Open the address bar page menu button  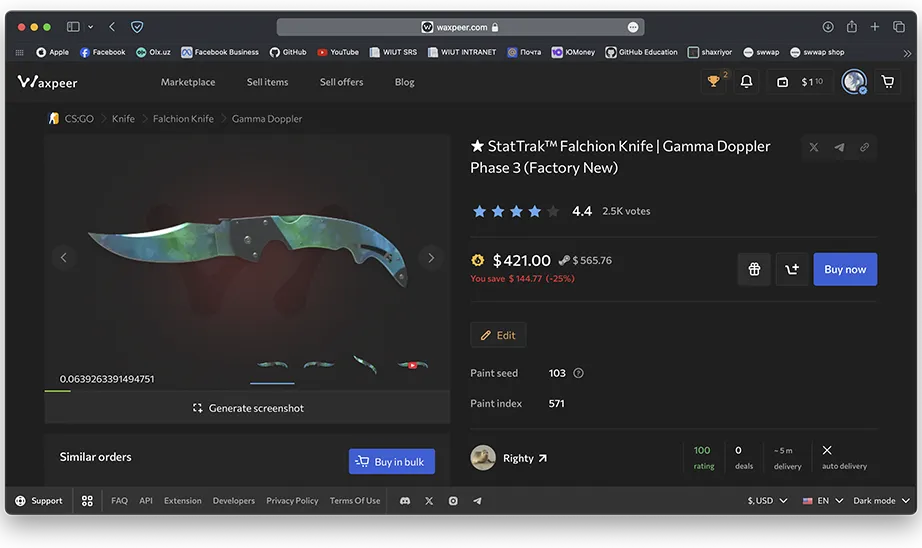[633, 27]
